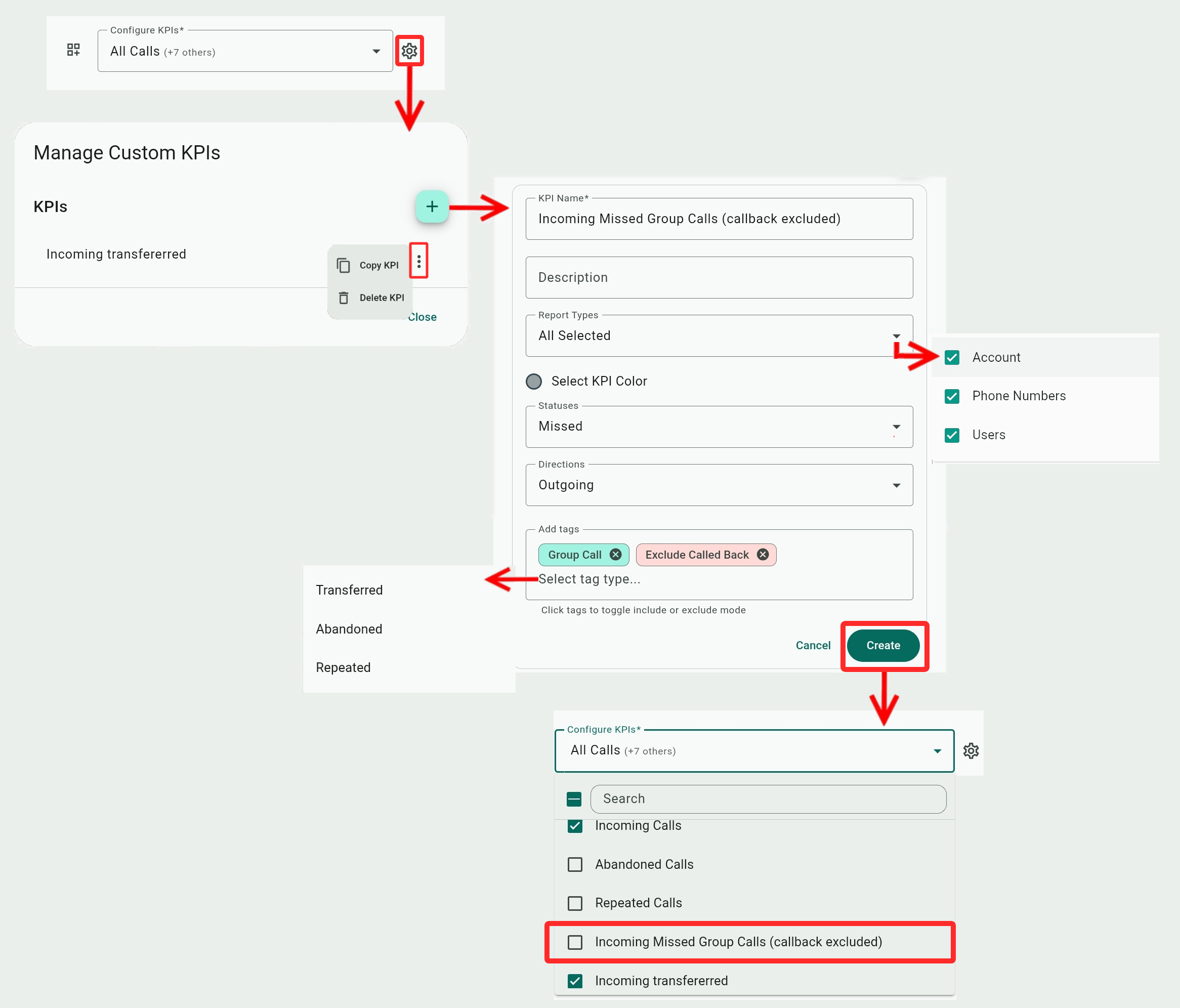Toggle the Phone Numbers checkbox
1180x1008 pixels.
[952, 396]
